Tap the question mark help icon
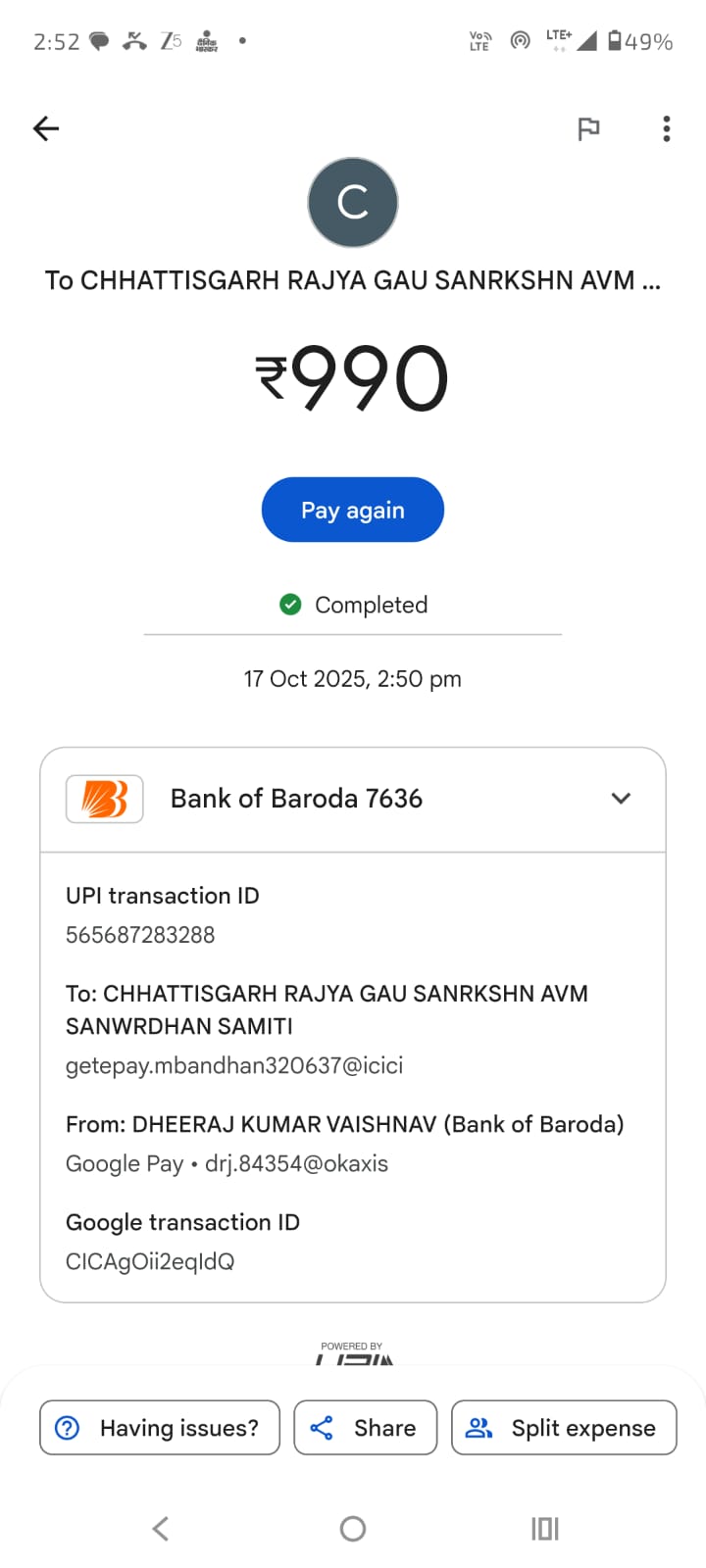This screenshot has height=1568, width=706. coord(68,1428)
